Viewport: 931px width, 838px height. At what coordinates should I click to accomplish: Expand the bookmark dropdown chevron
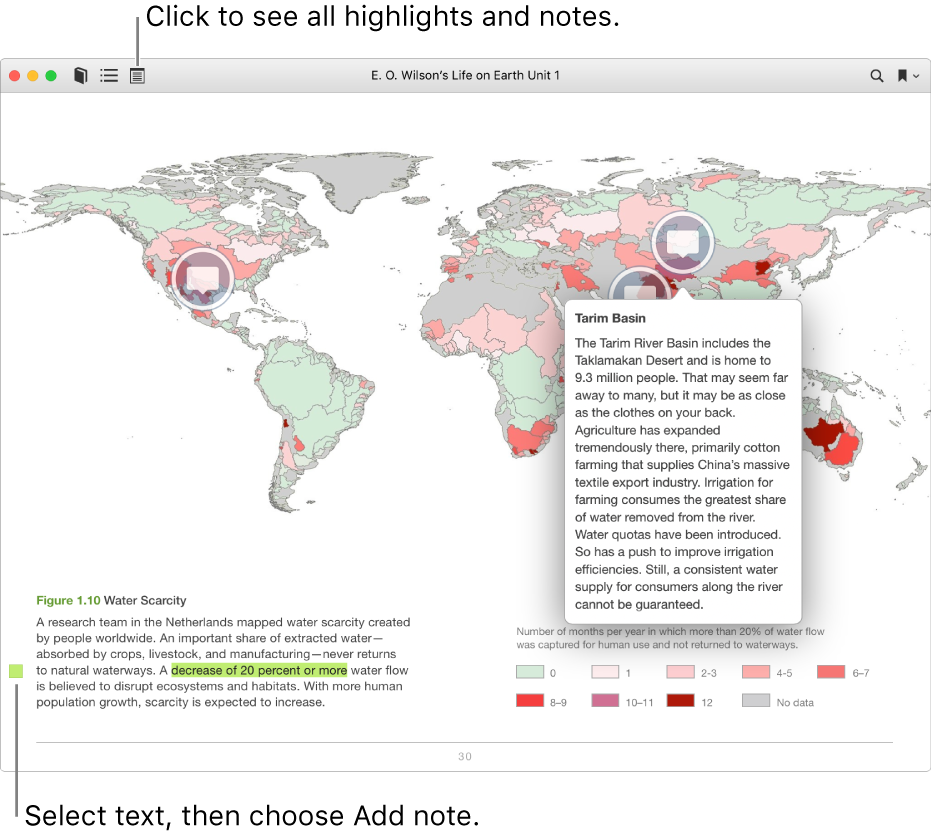(x=916, y=76)
